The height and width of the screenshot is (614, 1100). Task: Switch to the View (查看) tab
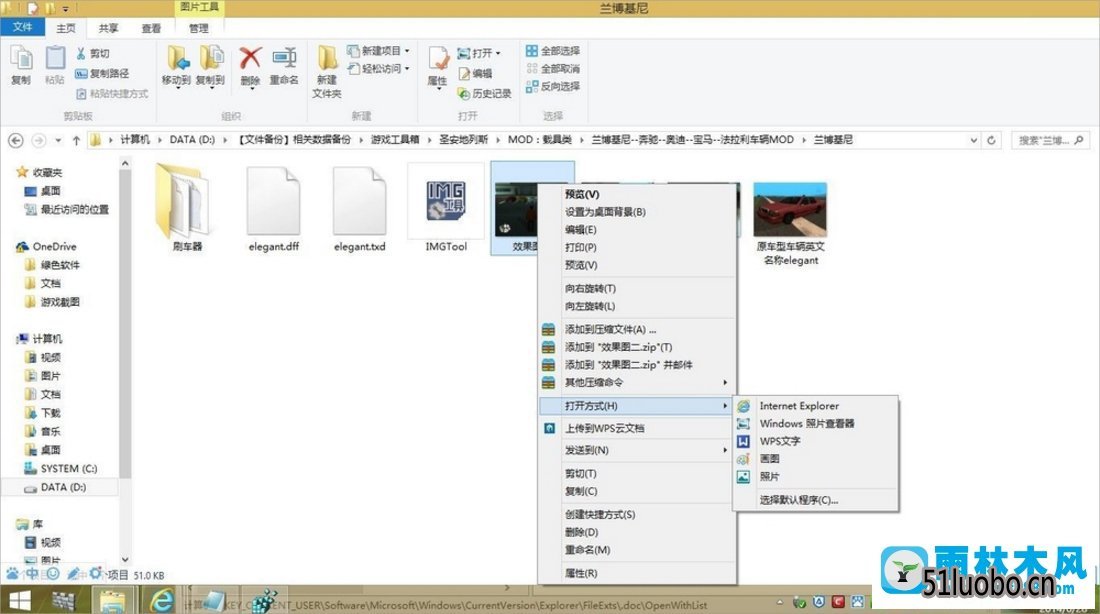pos(152,28)
